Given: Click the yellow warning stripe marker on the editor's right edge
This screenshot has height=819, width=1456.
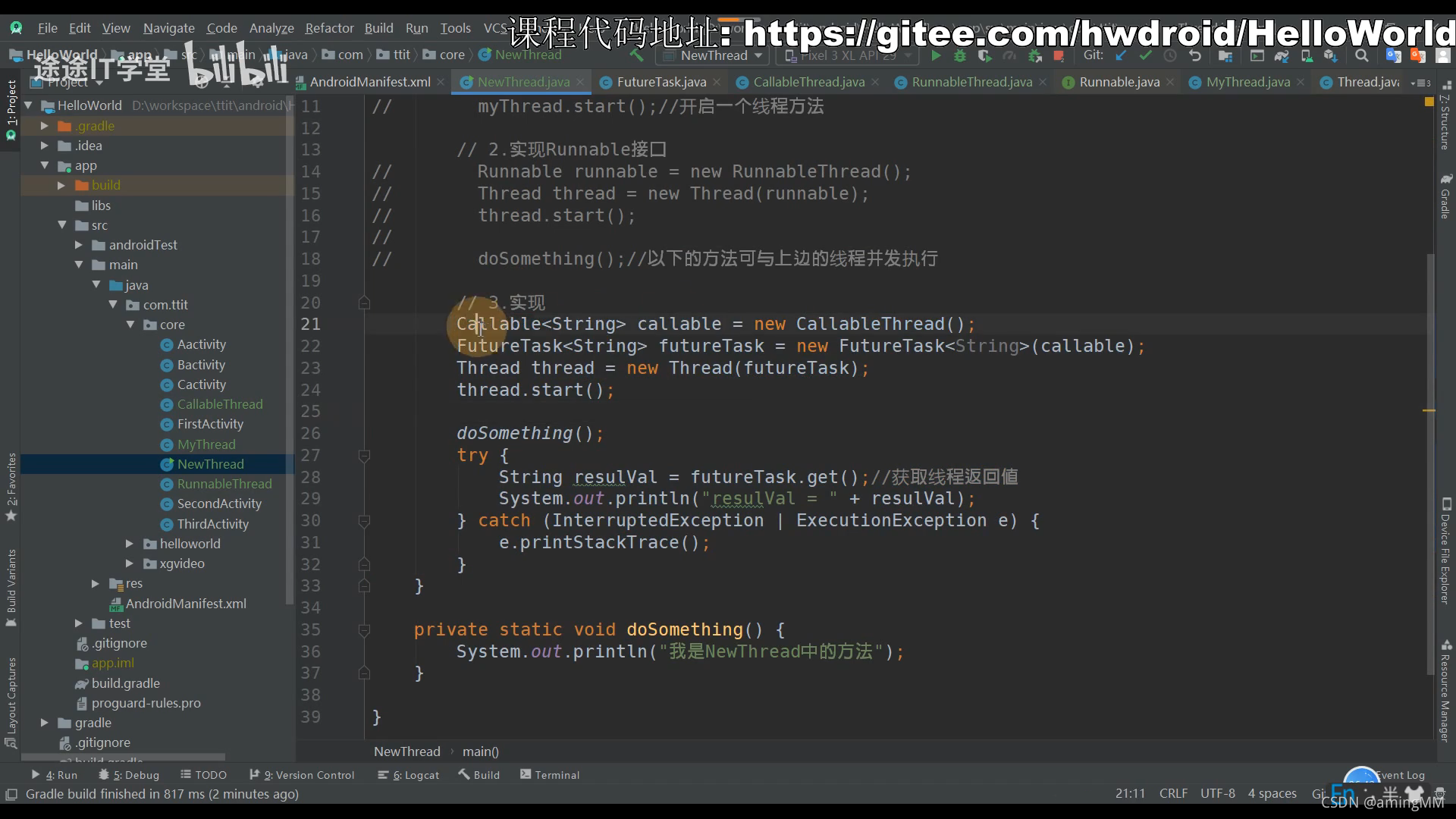Looking at the screenshot, I should coord(1429,411).
